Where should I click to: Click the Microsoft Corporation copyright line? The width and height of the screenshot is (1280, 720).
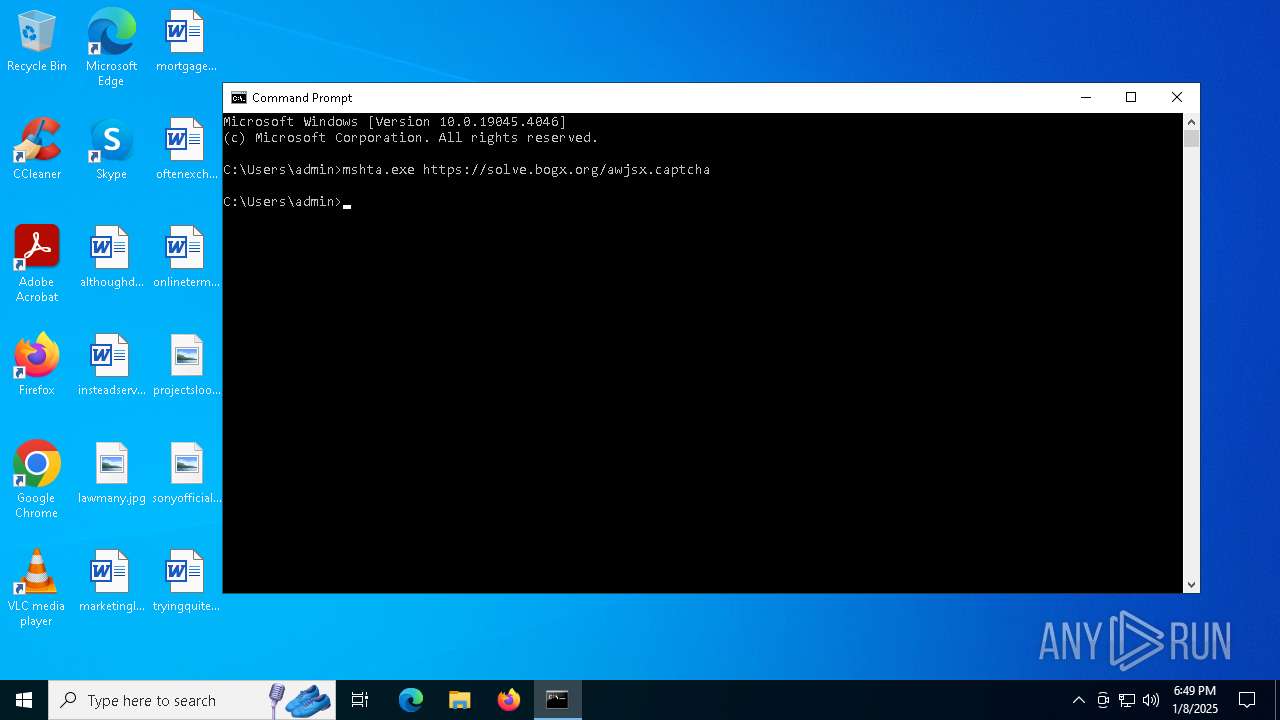(x=411, y=138)
